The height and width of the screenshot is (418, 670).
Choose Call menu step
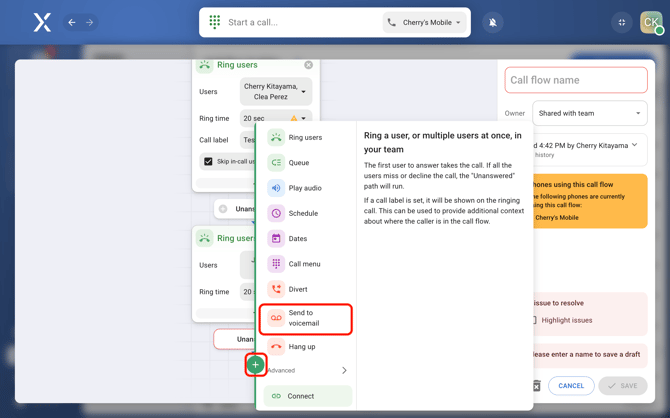click(x=305, y=264)
